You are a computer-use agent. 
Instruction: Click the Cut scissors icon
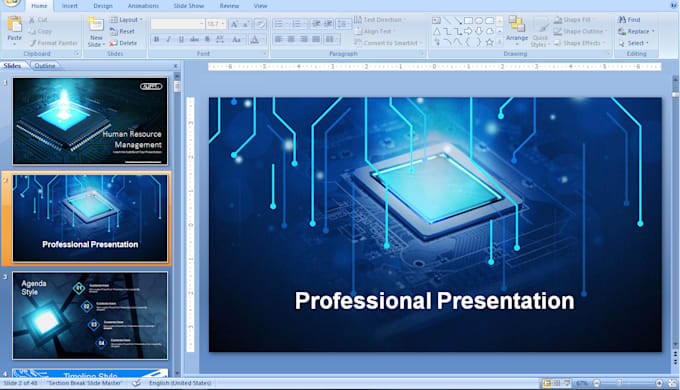[32, 20]
